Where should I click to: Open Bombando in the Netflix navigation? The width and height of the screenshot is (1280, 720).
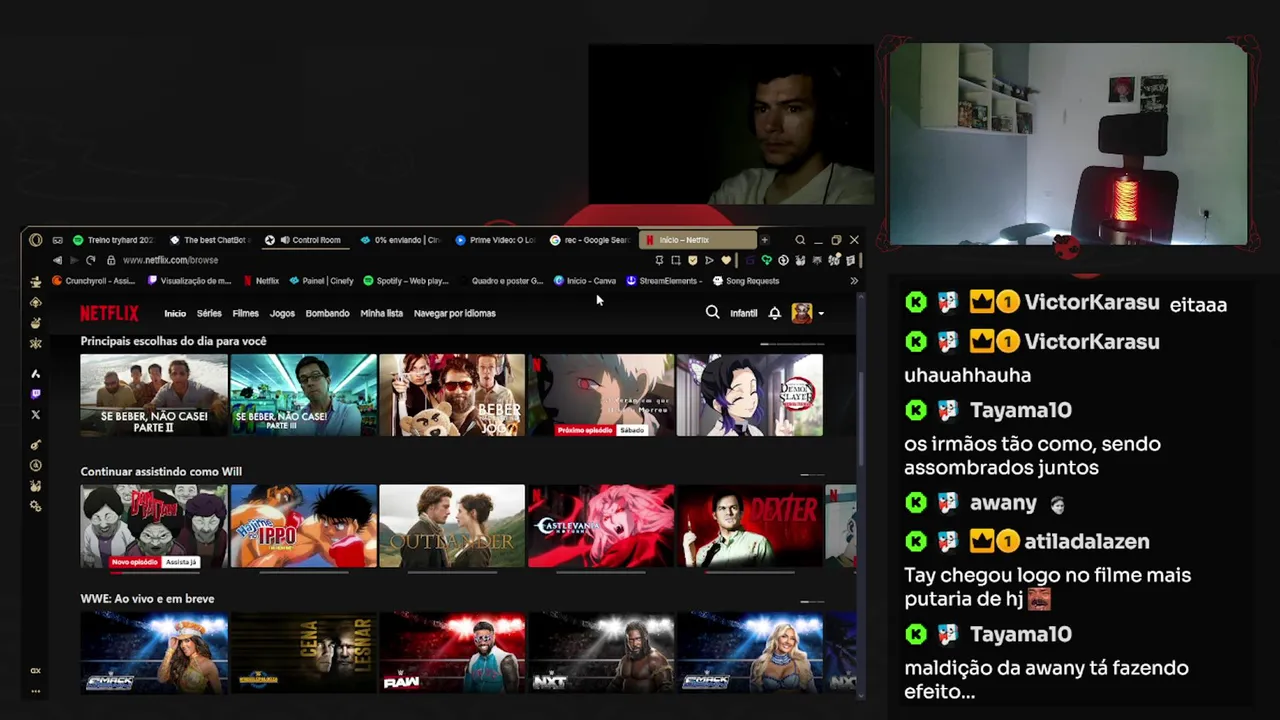[327, 313]
